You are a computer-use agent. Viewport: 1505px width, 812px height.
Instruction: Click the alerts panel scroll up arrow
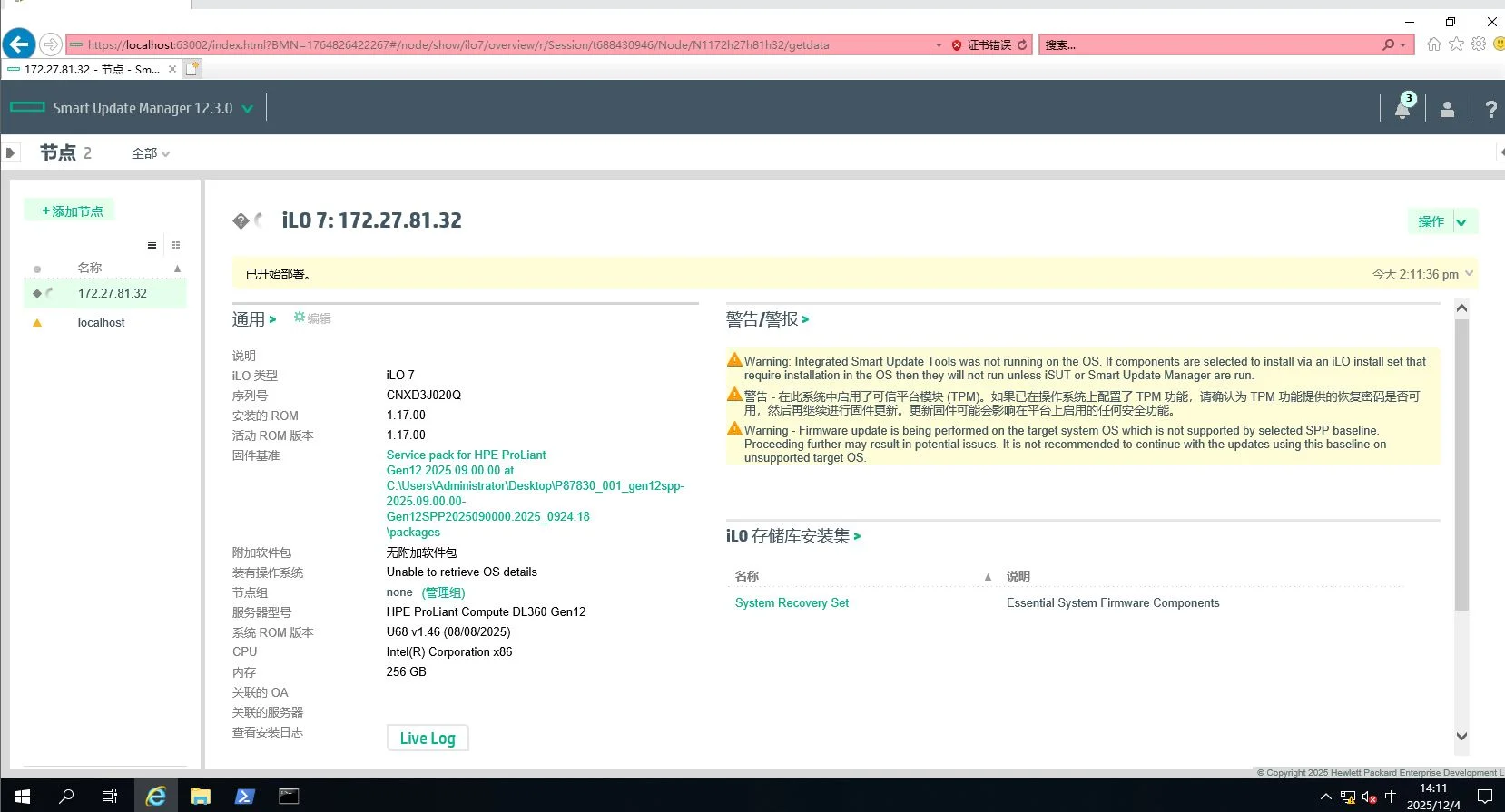pyautogui.click(x=1461, y=308)
